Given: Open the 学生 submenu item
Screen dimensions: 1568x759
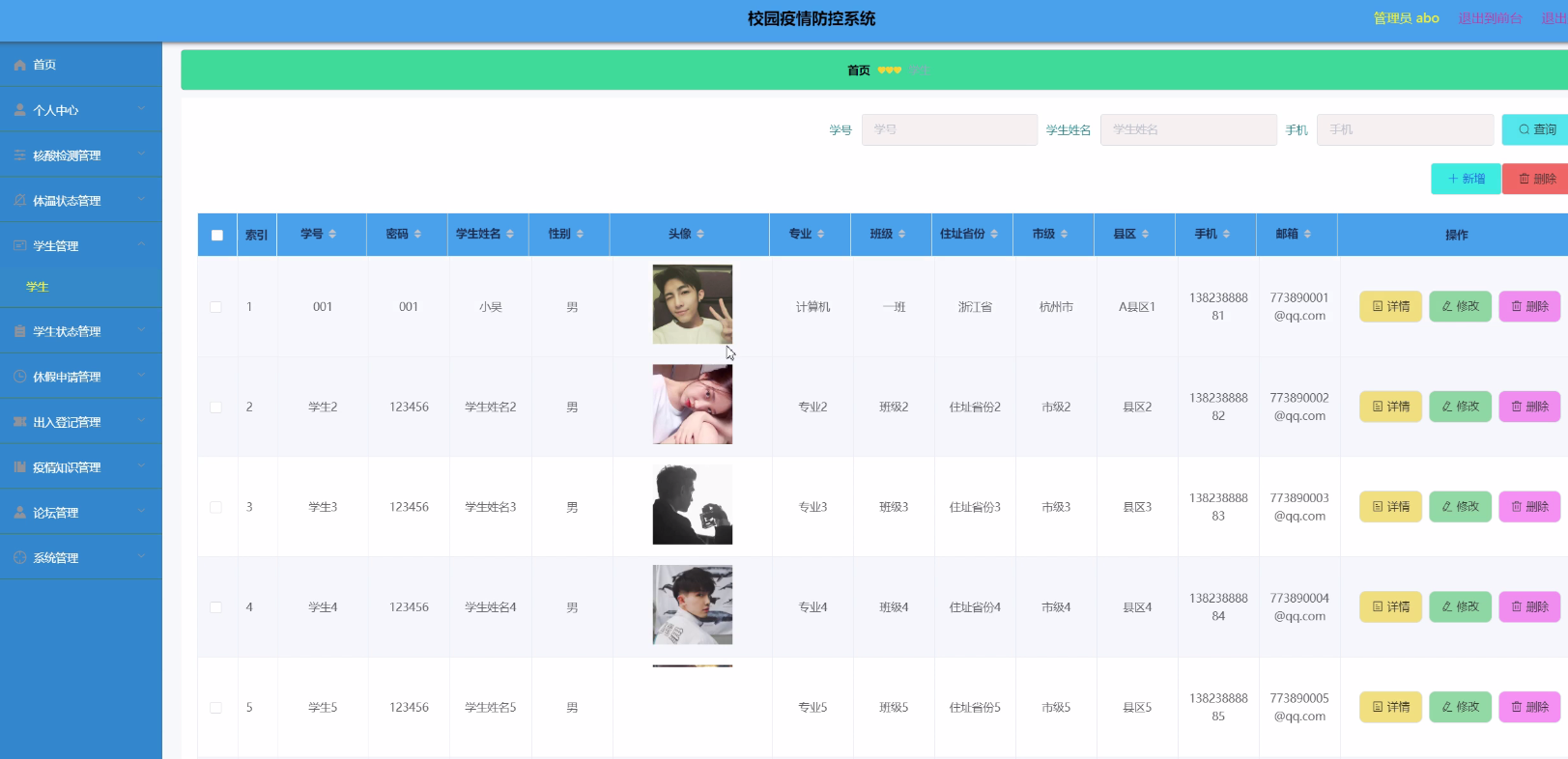Looking at the screenshot, I should pos(38,287).
